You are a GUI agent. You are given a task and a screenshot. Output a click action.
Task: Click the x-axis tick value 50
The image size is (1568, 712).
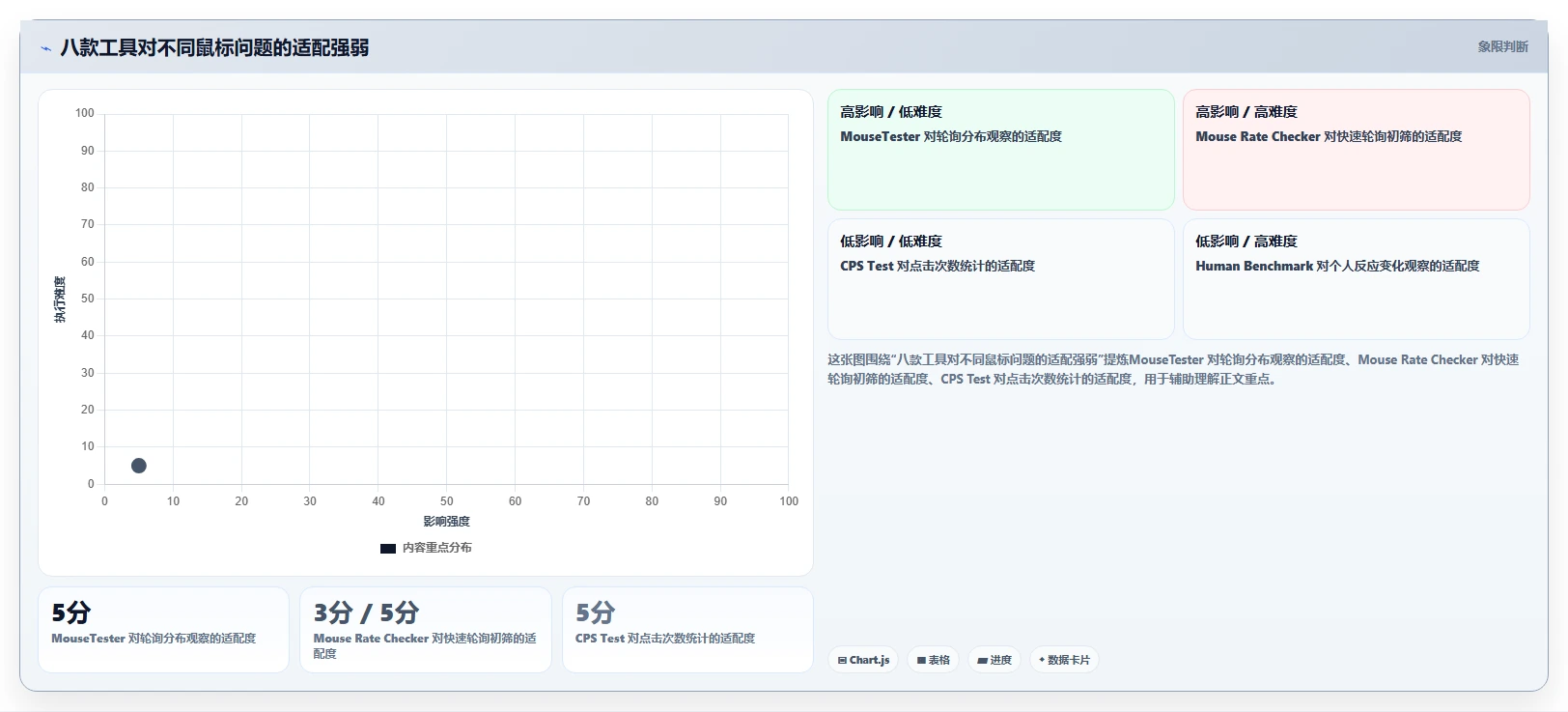[446, 501]
